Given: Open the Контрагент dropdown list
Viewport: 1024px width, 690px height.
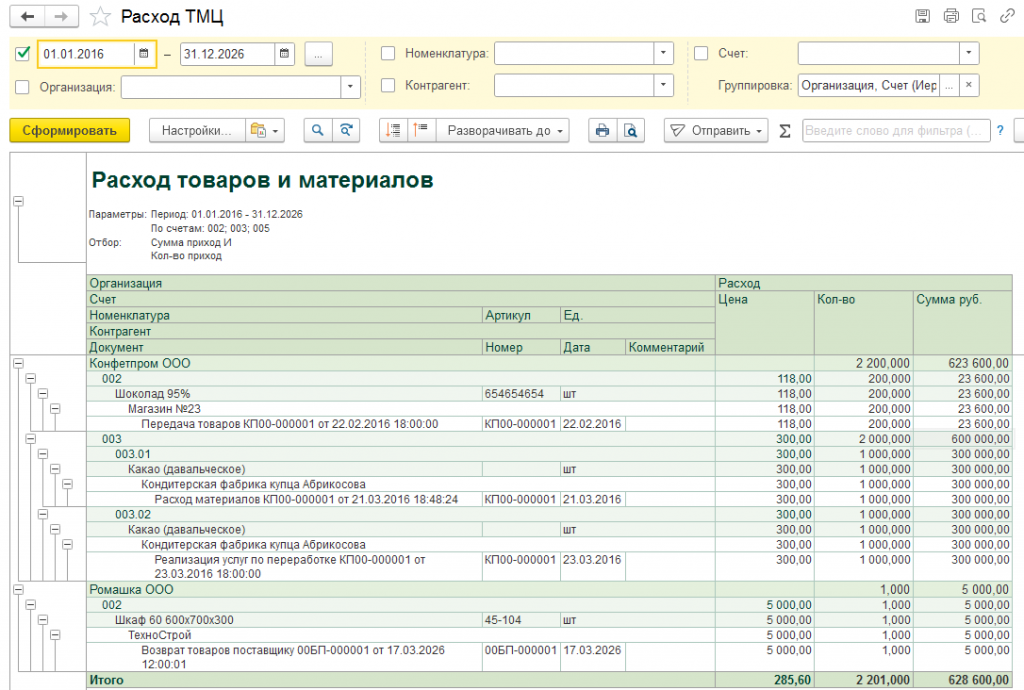Looking at the screenshot, I should [663, 85].
